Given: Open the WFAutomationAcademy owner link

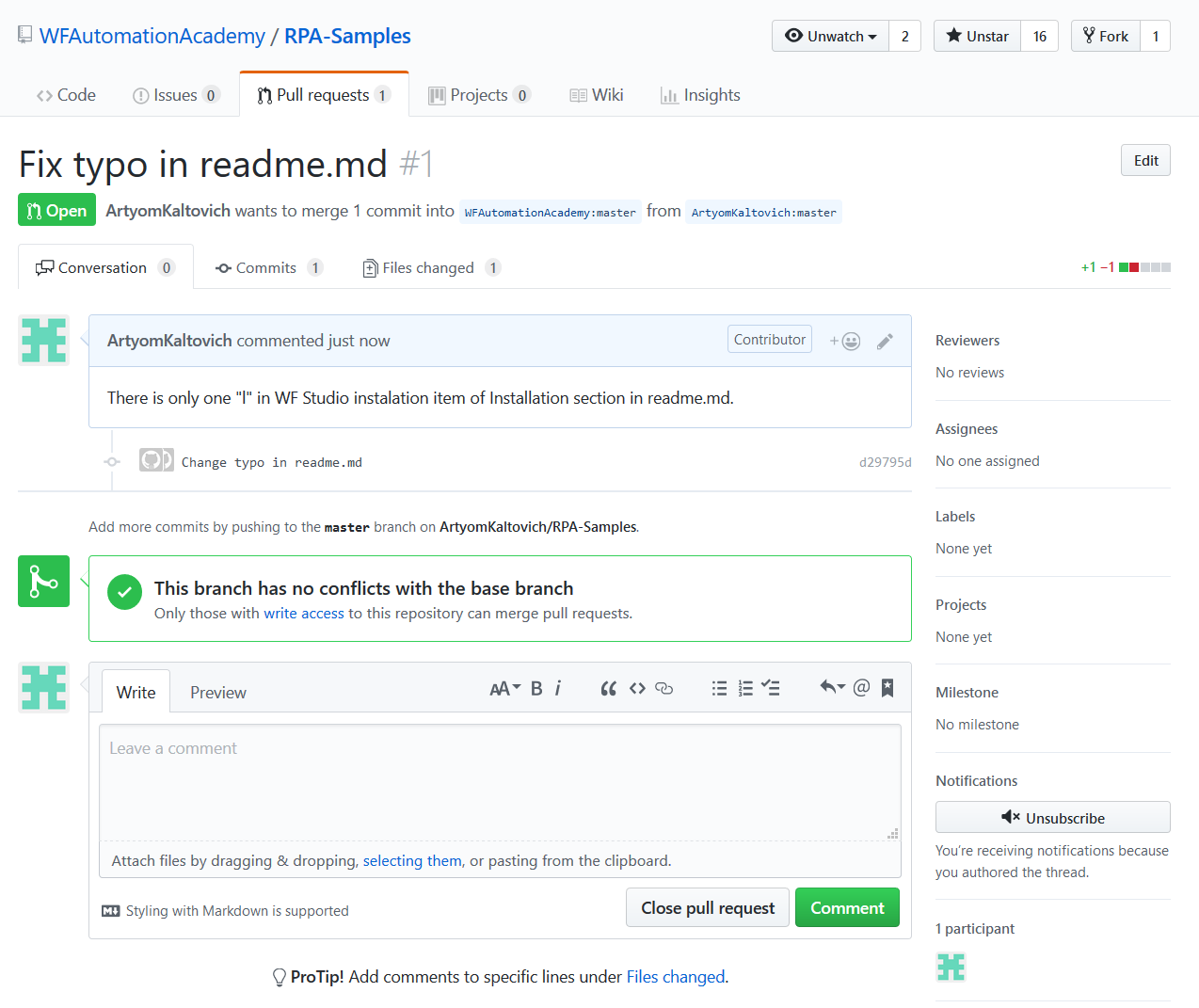Looking at the screenshot, I should (x=152, y=36).
